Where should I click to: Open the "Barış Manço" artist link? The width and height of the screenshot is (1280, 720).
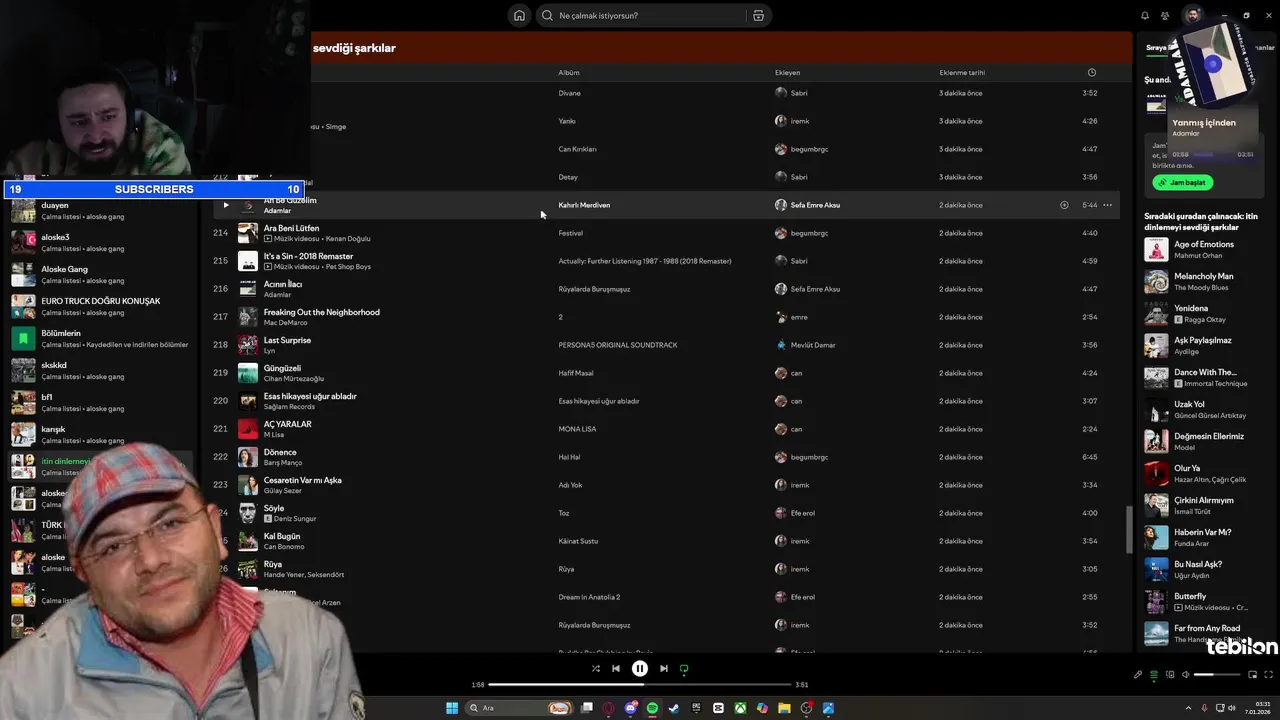click(x=282, y=463)
